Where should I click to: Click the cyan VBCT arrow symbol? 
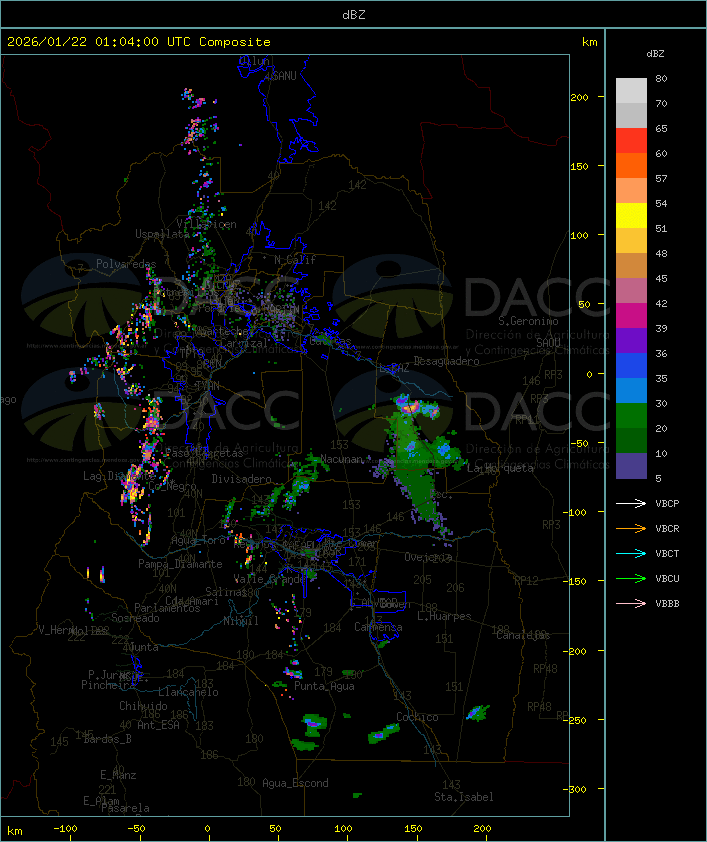click(632, 553)
